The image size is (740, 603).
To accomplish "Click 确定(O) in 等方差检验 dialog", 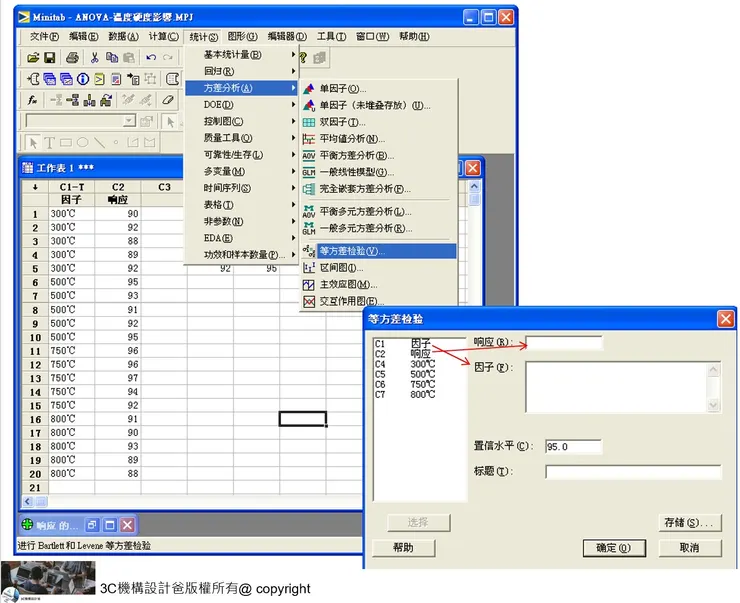I will 614,548.
